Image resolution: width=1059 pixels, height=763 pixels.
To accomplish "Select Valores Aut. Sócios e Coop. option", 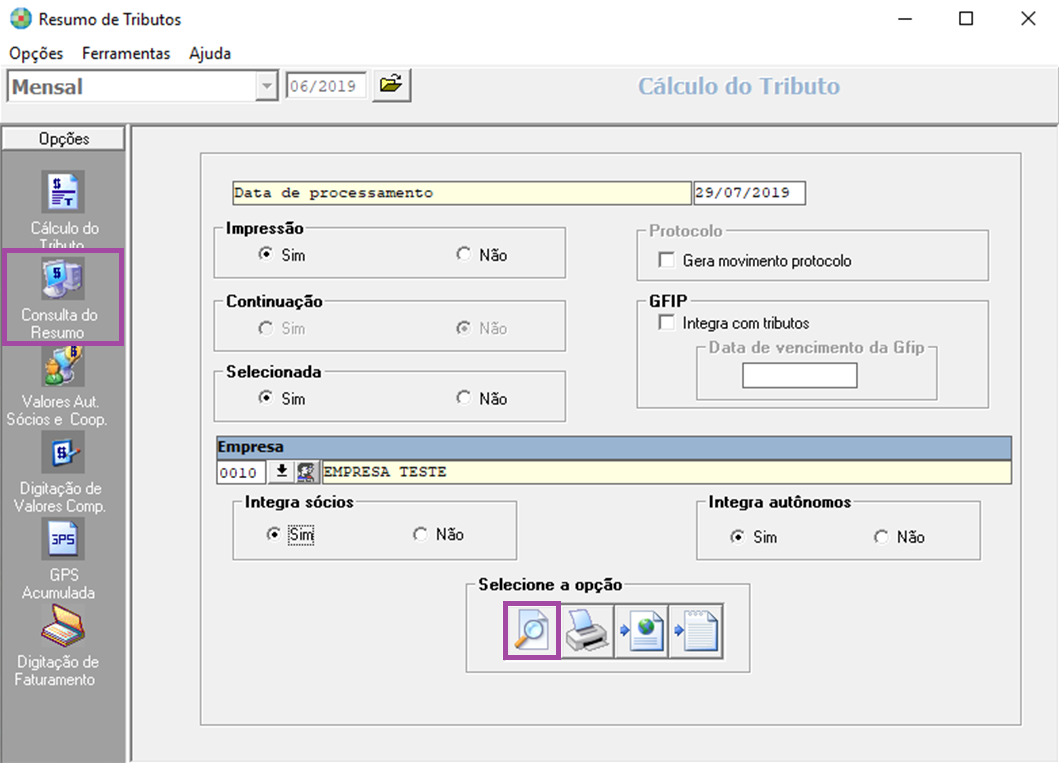I will pos(58,387).
